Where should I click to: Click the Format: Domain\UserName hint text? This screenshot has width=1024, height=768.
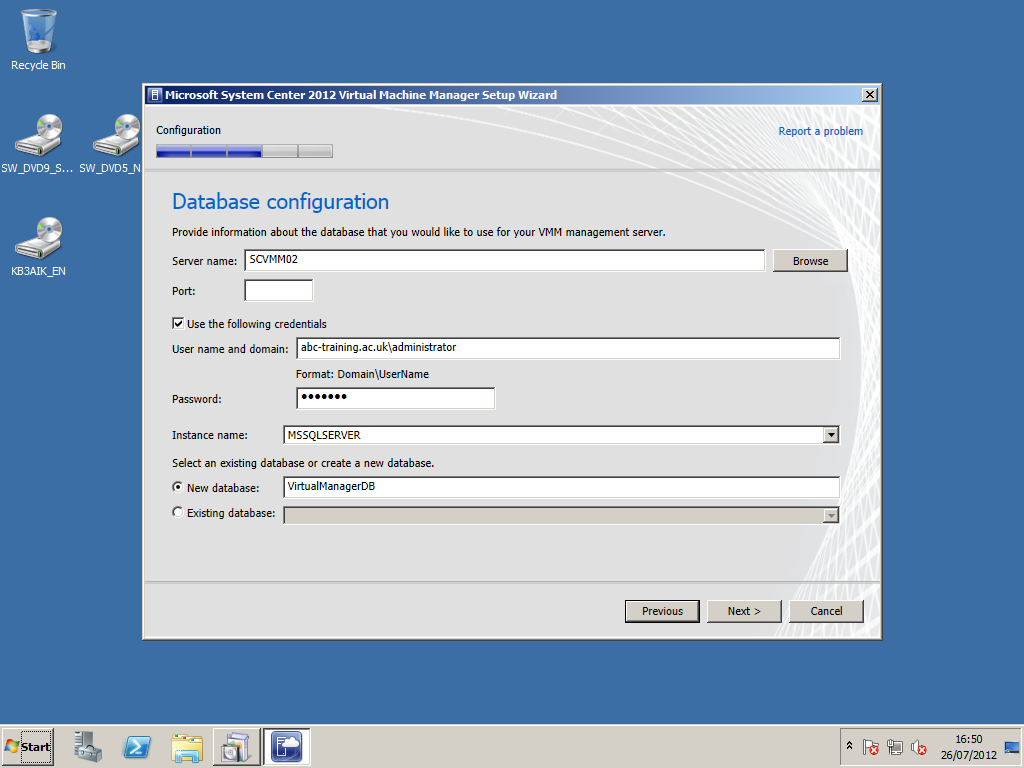[362, 374]
